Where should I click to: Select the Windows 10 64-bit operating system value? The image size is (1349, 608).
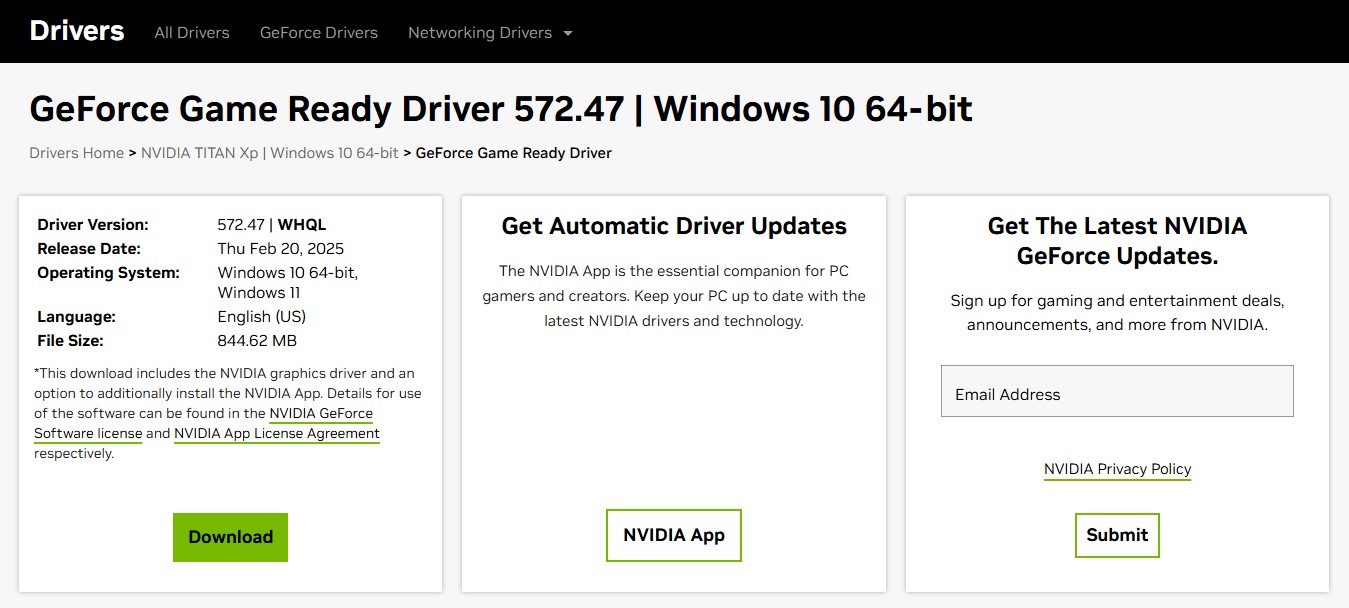click(288, 282)
